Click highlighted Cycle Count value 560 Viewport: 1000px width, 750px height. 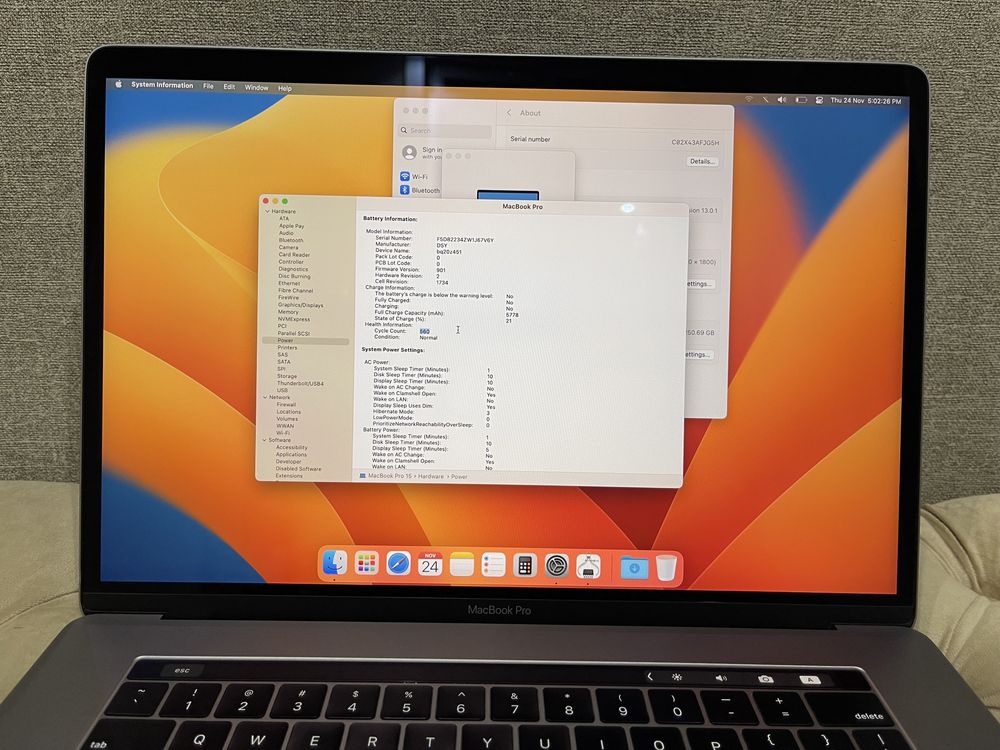[424, 332]
